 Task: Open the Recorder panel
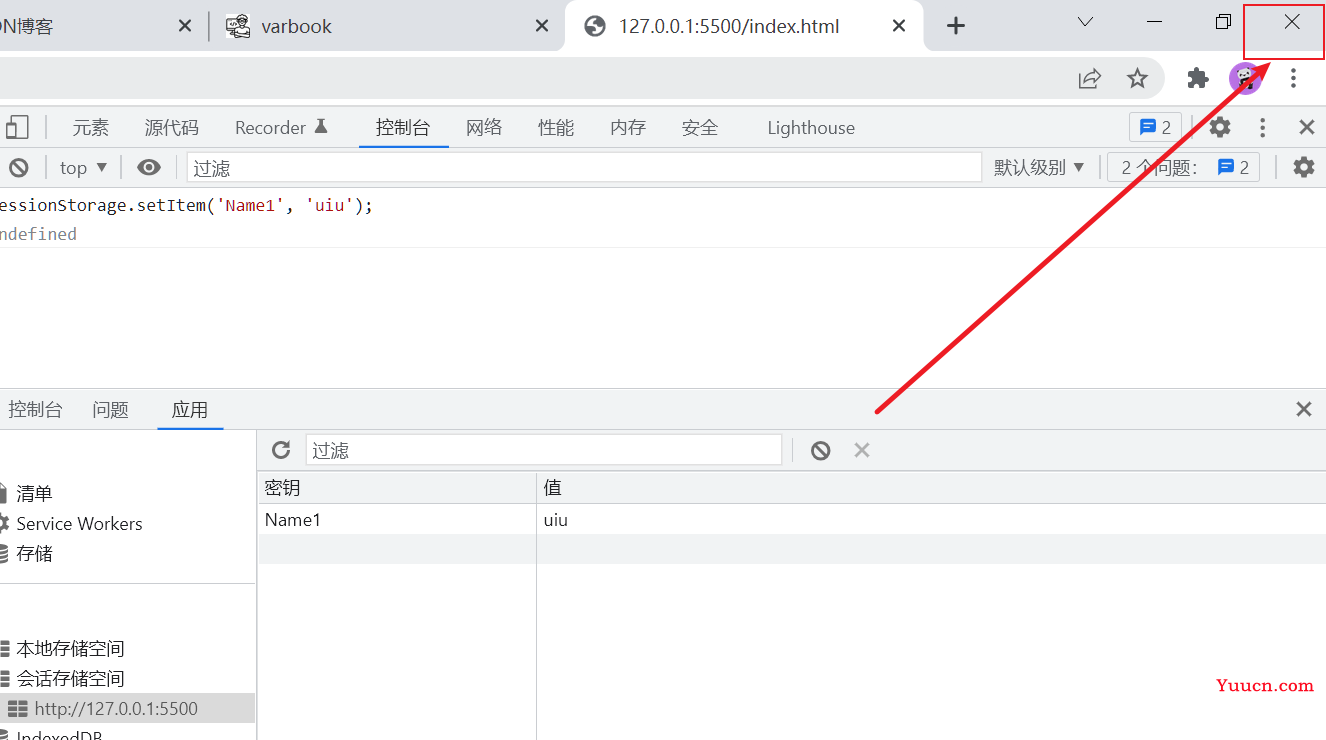(281, 128)
